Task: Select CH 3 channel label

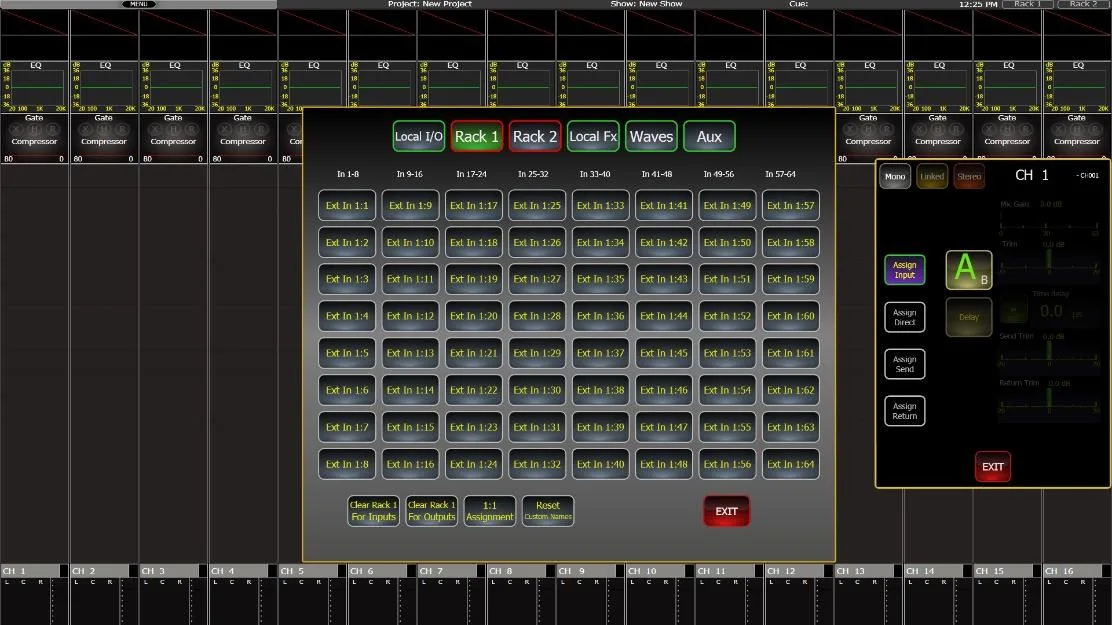Action: click(169, 570)
